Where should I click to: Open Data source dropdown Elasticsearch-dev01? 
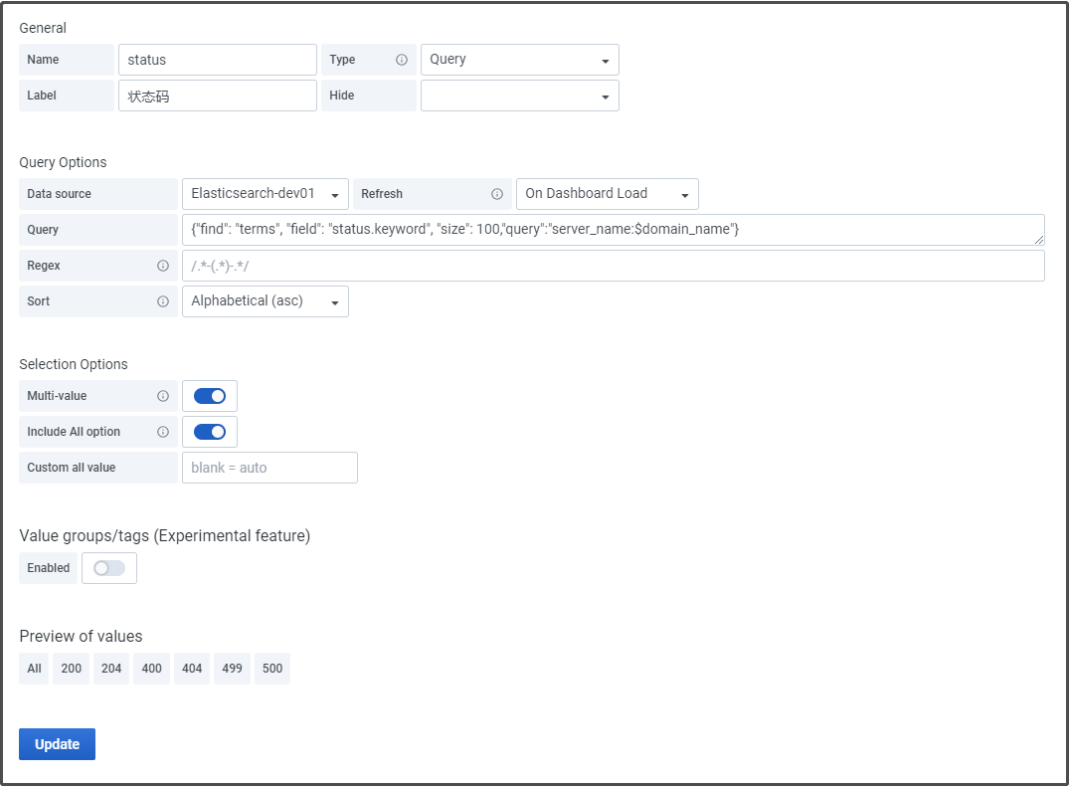(265, 194)
